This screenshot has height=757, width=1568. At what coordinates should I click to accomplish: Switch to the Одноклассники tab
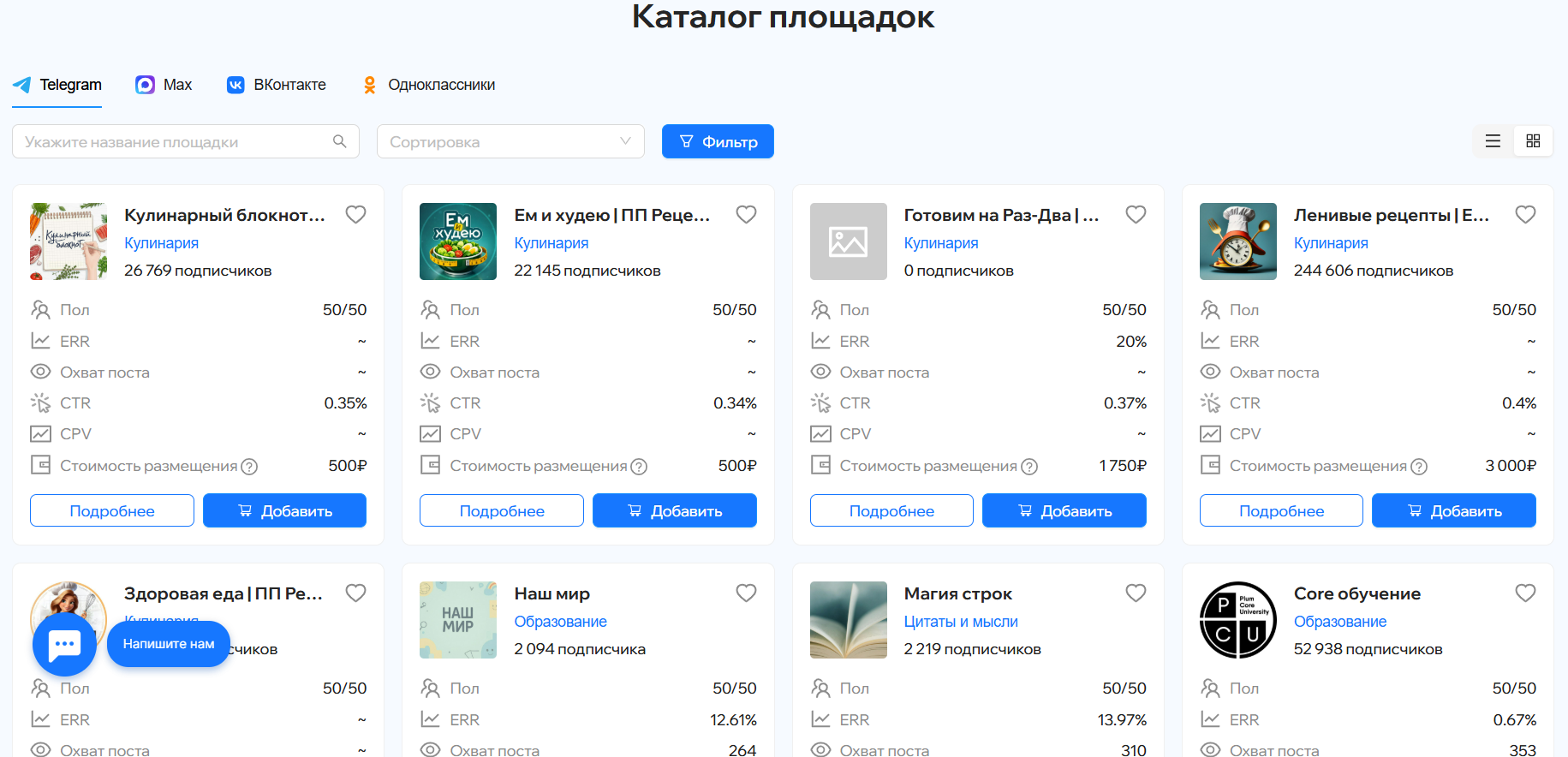428,85
